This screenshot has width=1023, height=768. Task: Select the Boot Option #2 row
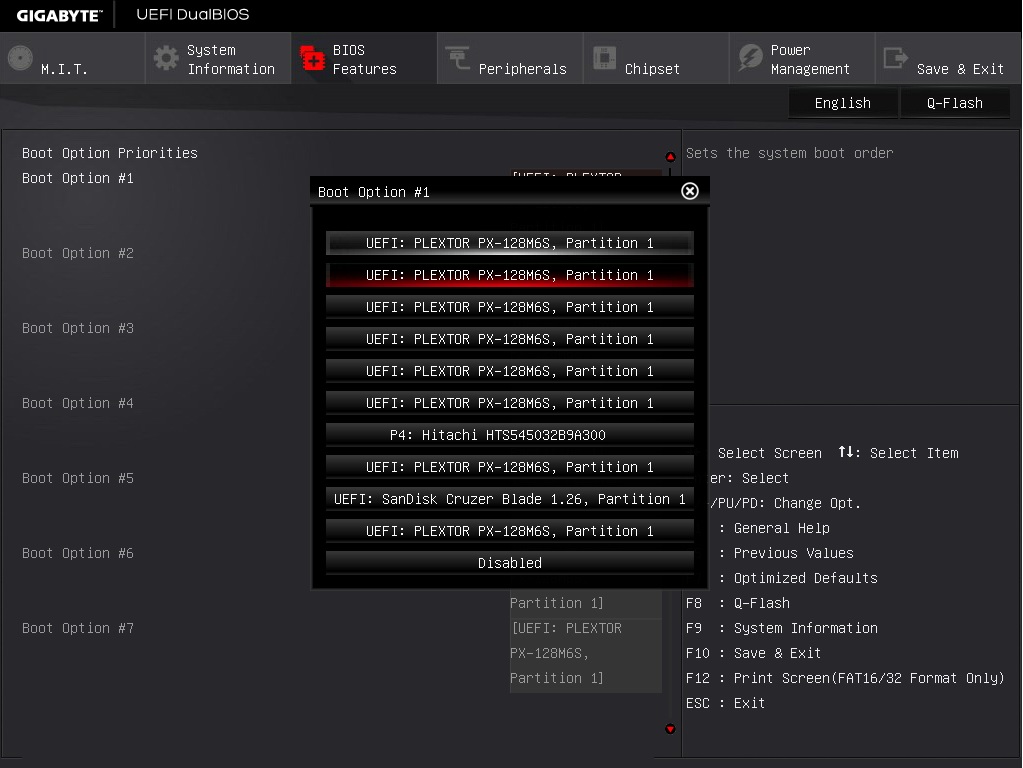click(78, 253)
